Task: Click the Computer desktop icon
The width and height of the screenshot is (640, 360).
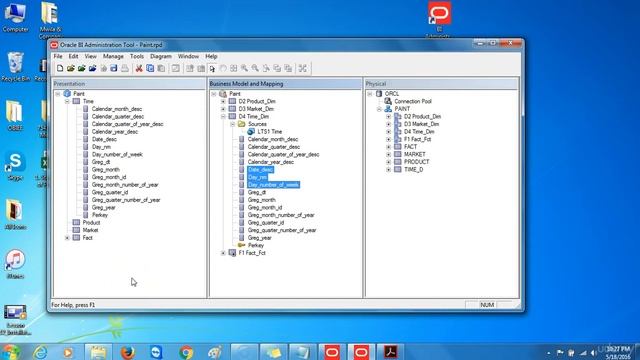Action: (x=15, y=18)
